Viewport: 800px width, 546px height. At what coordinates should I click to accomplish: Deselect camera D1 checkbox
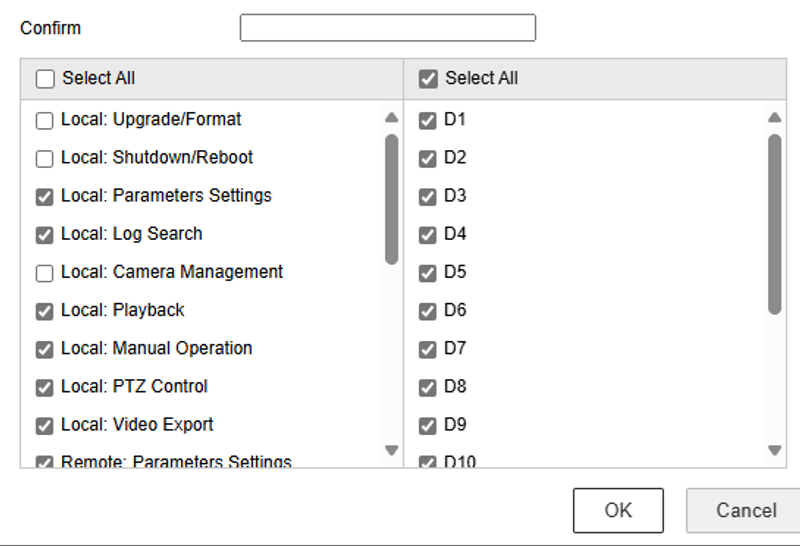tap(428, 121)
